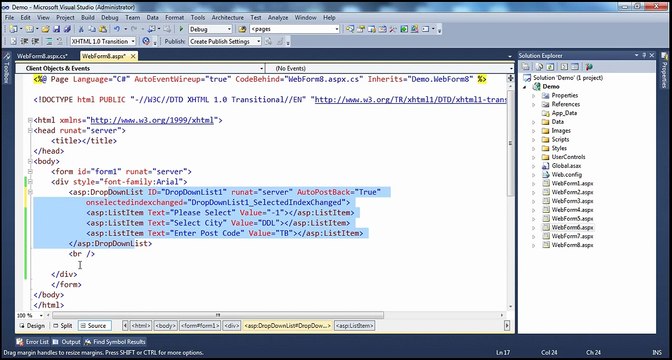
Task: Collapse the html element outline box
Action: point(30,120)
